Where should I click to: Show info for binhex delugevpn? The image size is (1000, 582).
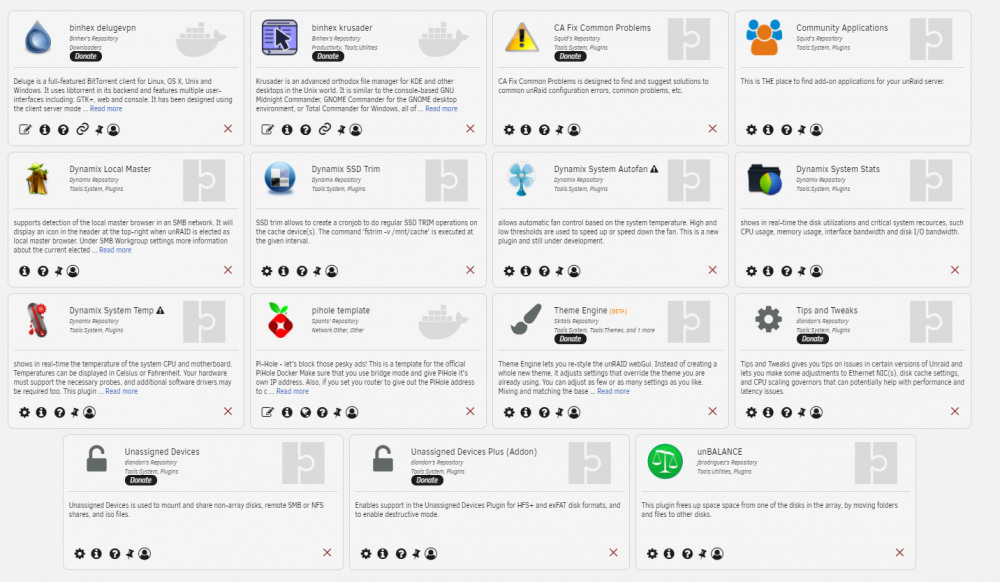tap(45, 129)
